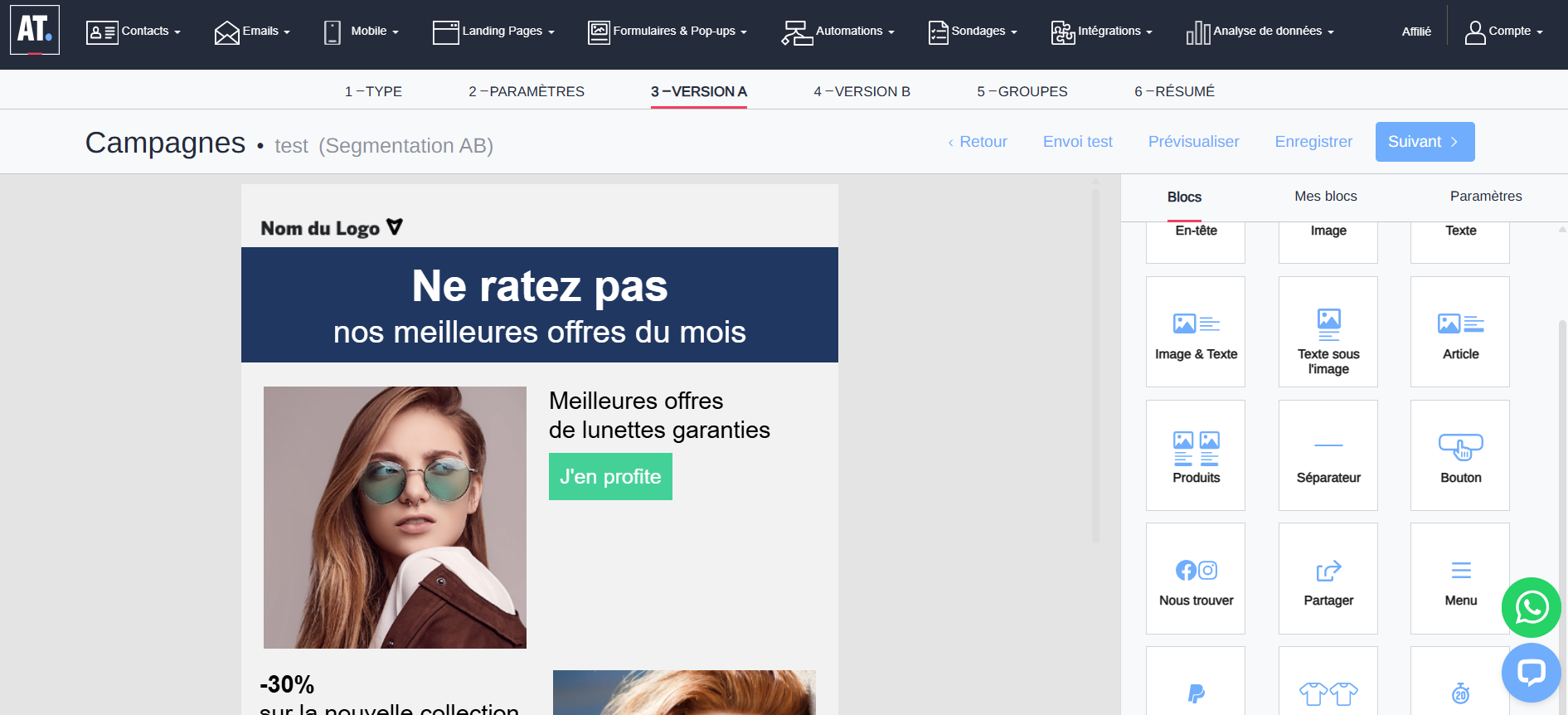Click the Prévisualiser link

1193,142
